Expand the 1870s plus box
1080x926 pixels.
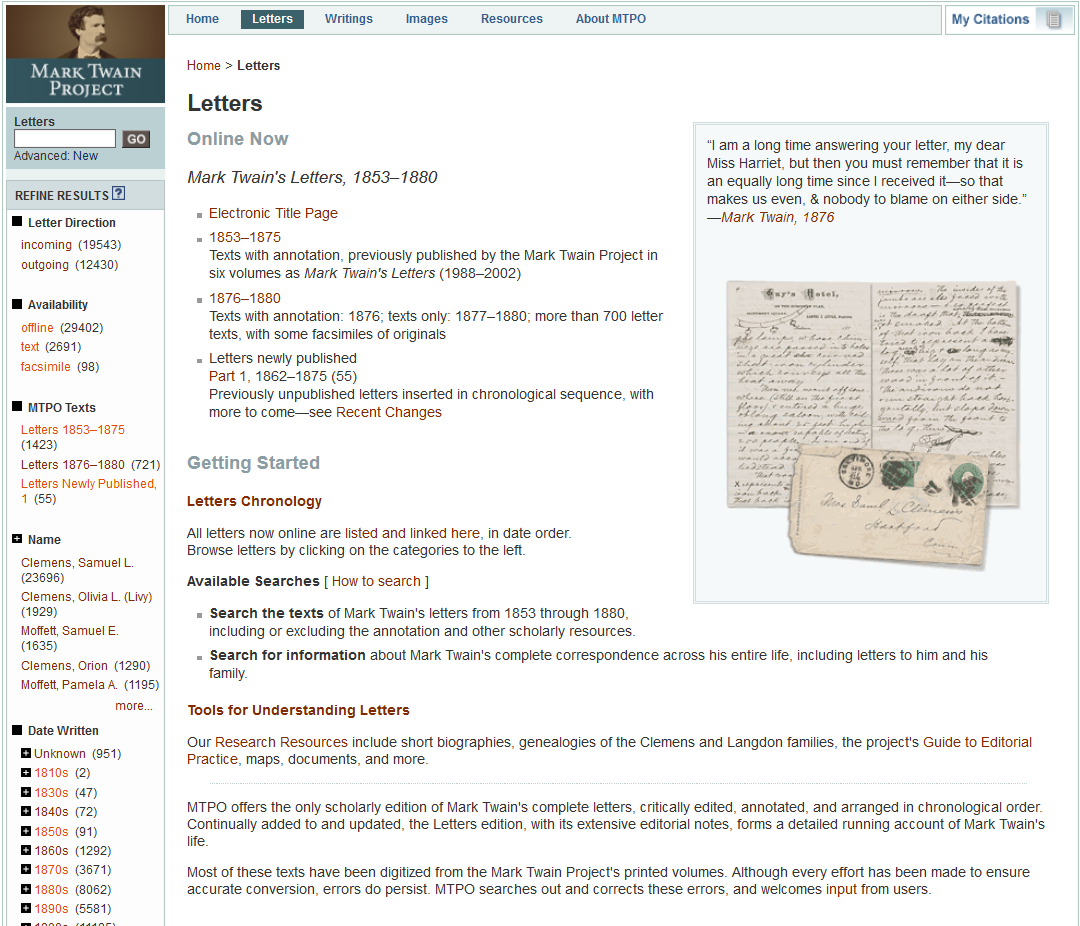(x=26, y=870)
